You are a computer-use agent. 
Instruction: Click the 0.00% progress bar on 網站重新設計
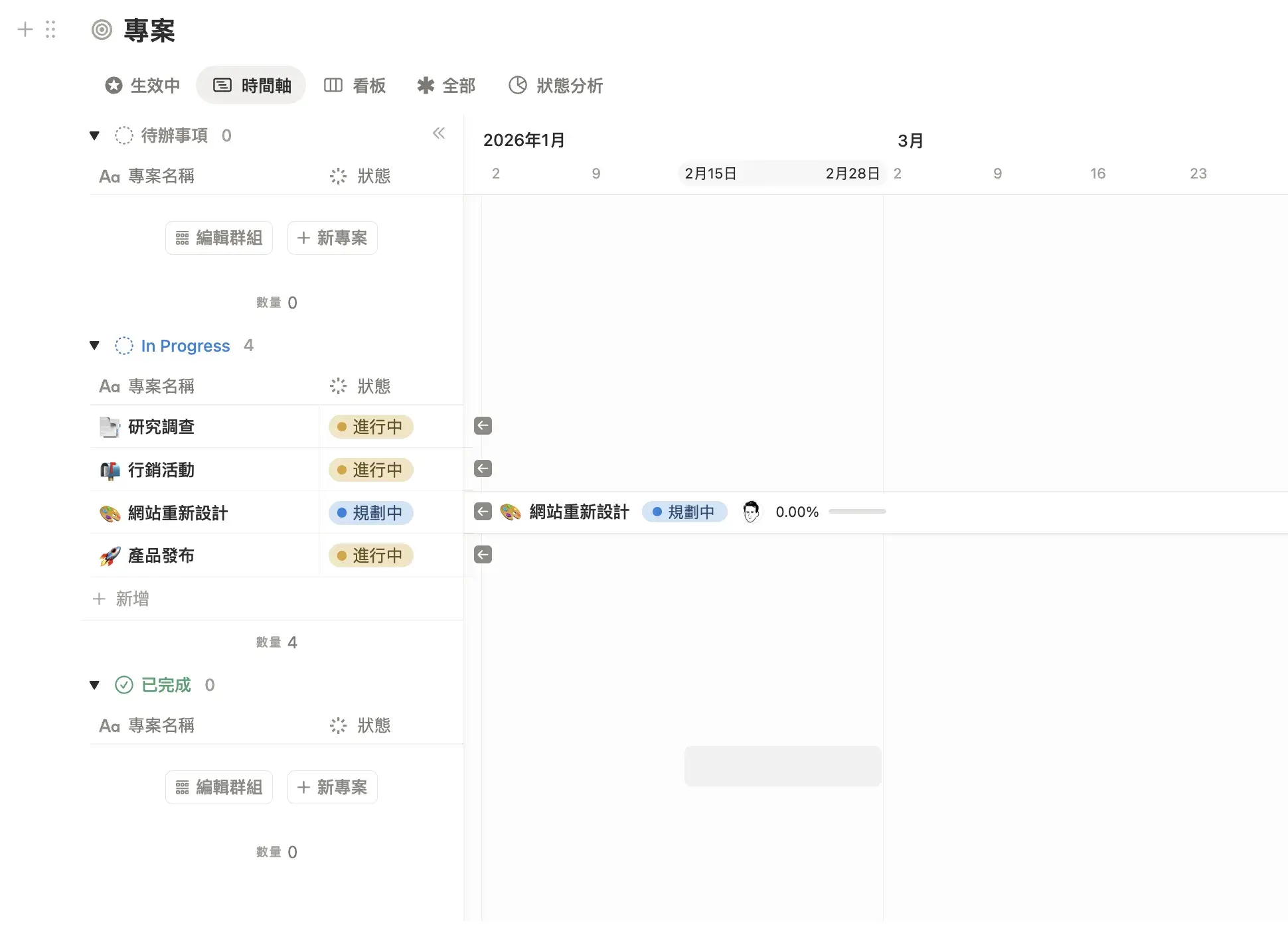[x=857, y=512]
